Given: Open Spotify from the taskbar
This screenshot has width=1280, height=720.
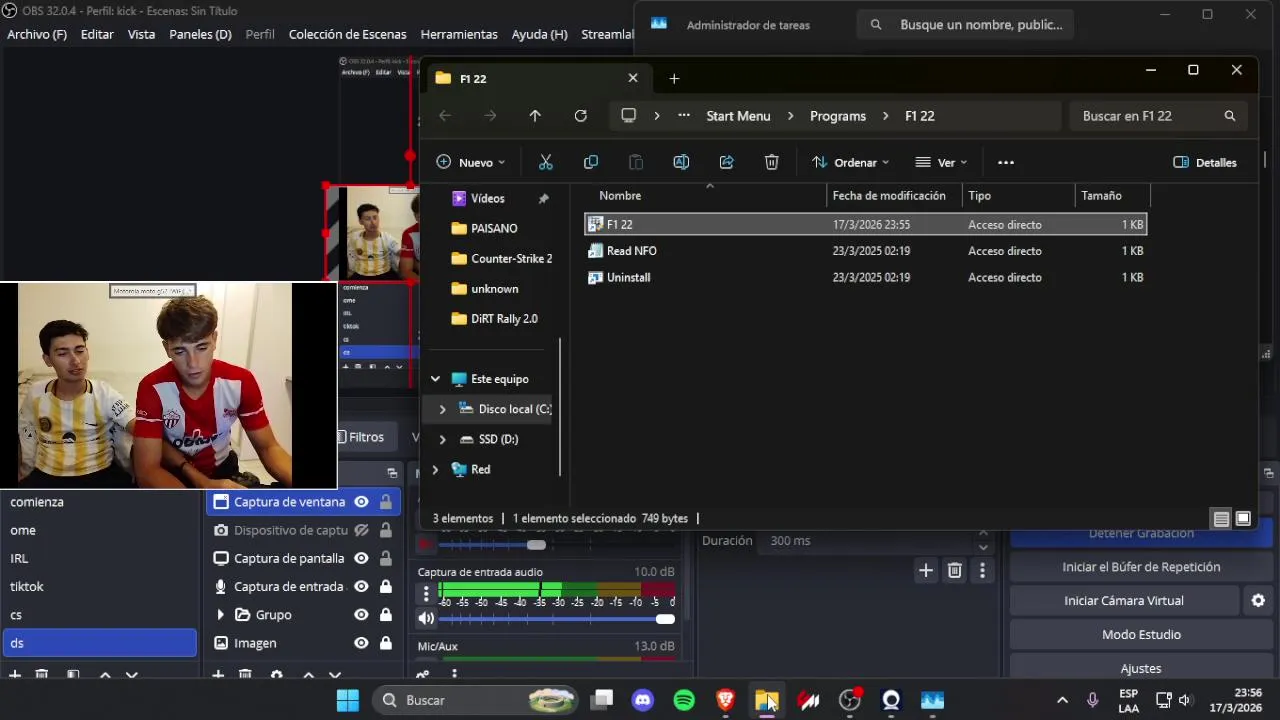Looking at the screenshot, I should pos(684,700).
